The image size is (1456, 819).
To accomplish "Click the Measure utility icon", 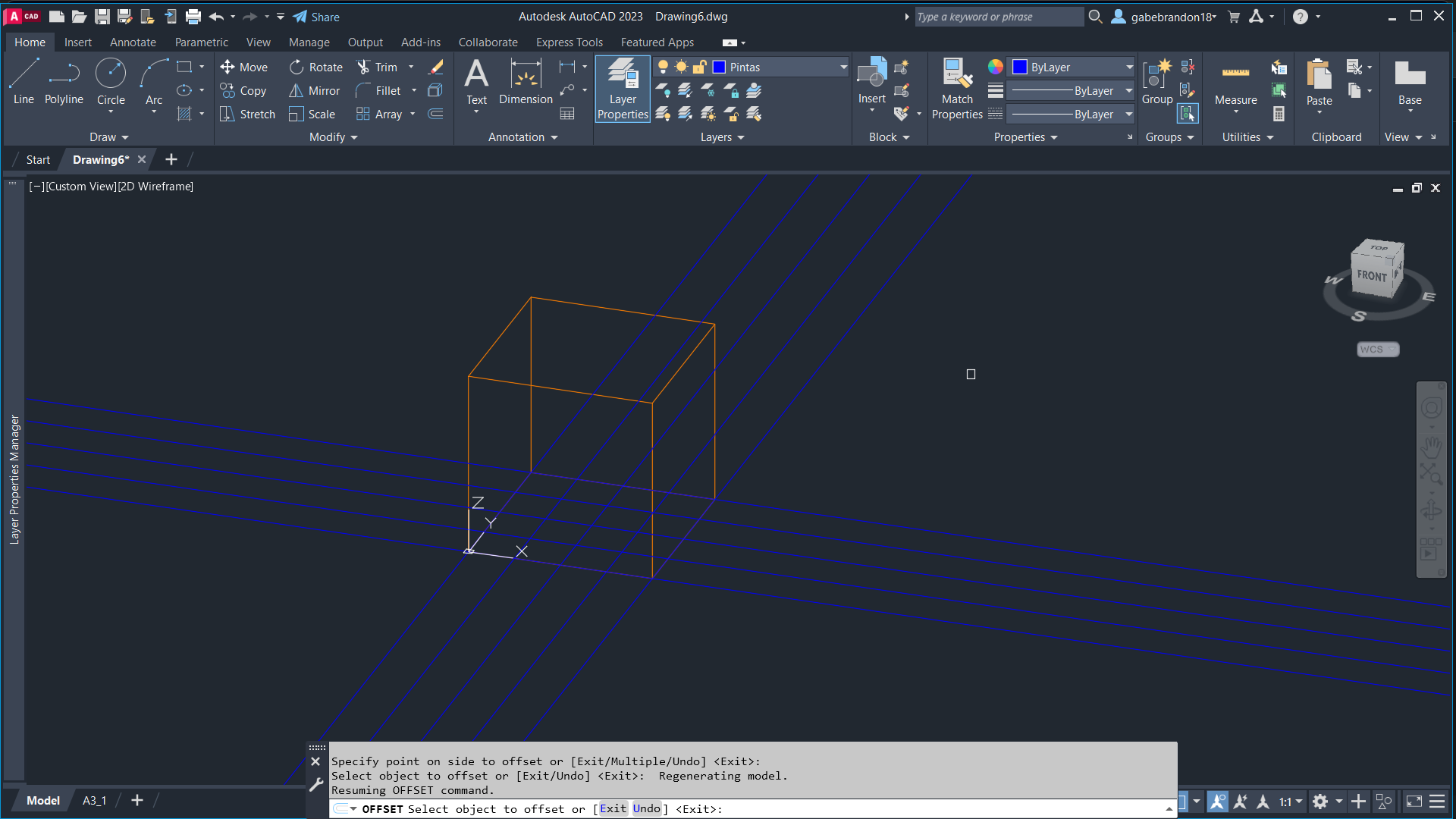I will pyautogui.click(x=1235, y=82).
